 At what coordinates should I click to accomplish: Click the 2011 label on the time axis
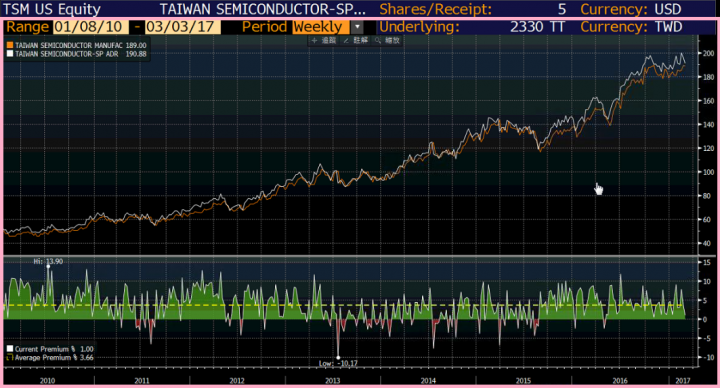[142, 381]
